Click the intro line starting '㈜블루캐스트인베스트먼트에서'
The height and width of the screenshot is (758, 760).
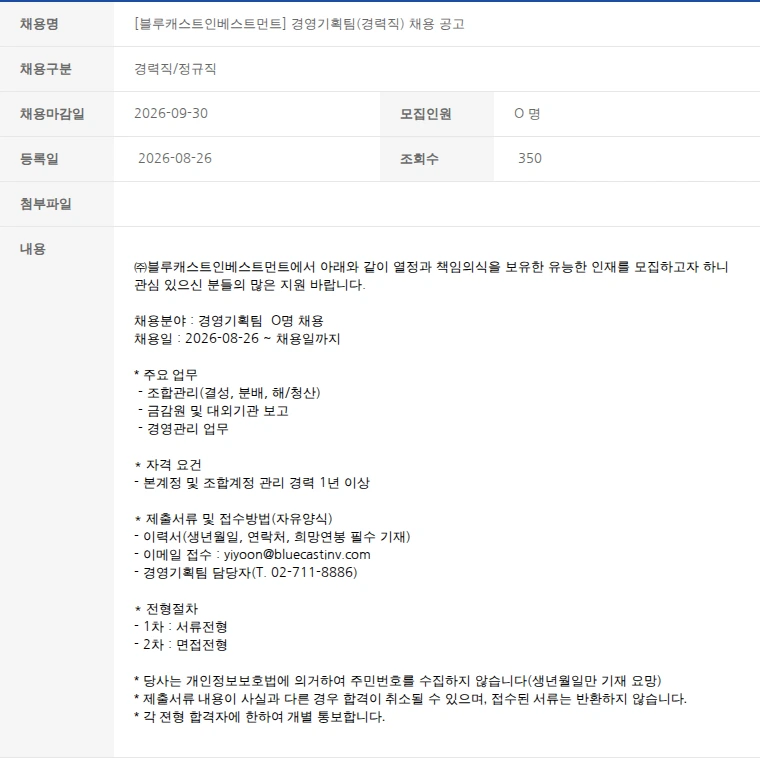pos(431,267)
